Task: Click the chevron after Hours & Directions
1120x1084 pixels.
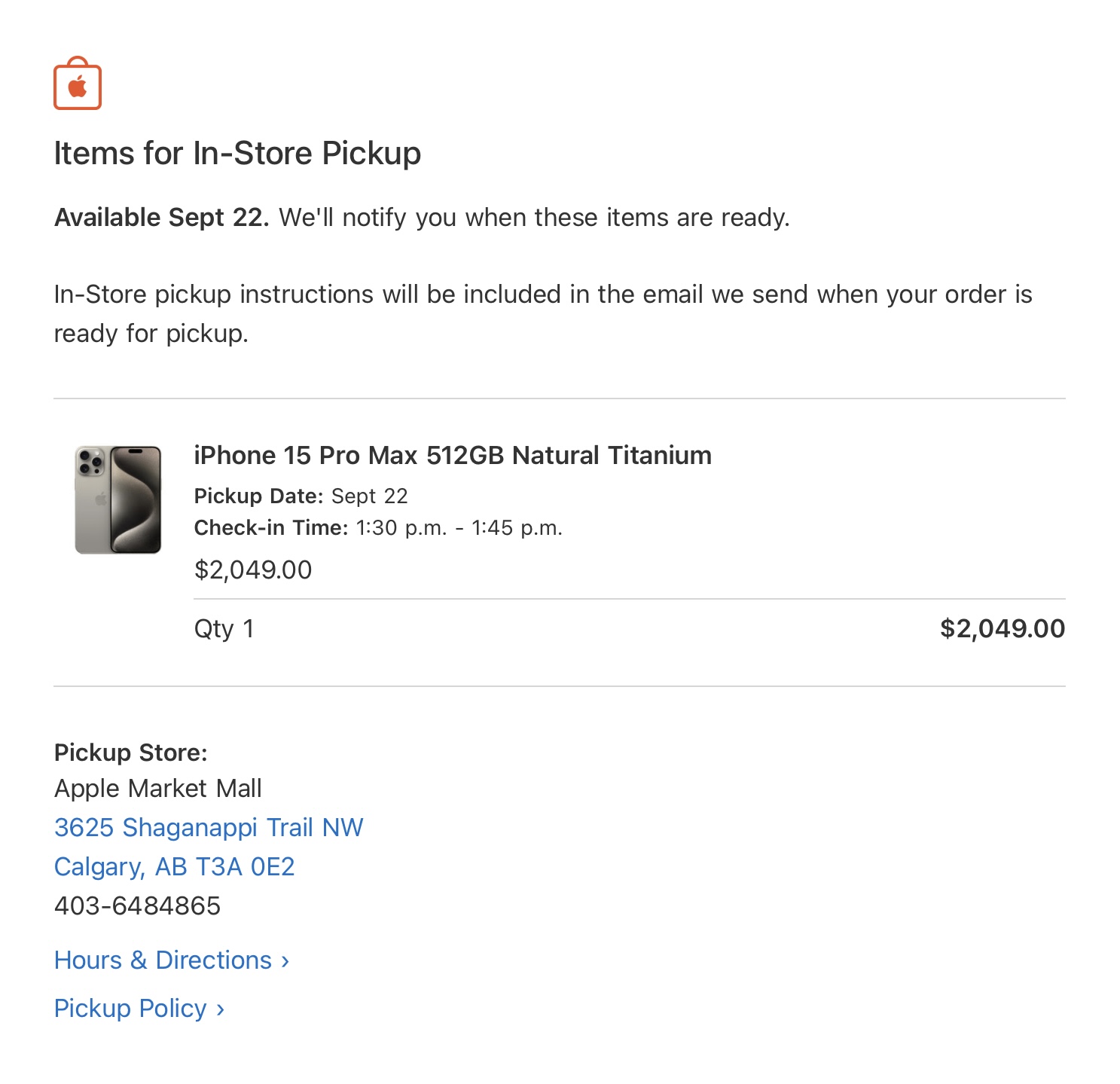Action: [285, 961]
